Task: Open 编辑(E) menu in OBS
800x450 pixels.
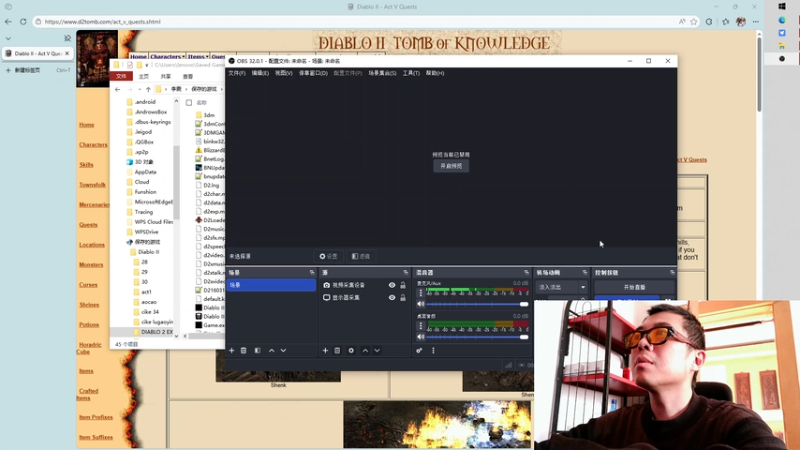Action: pos(260,73)
